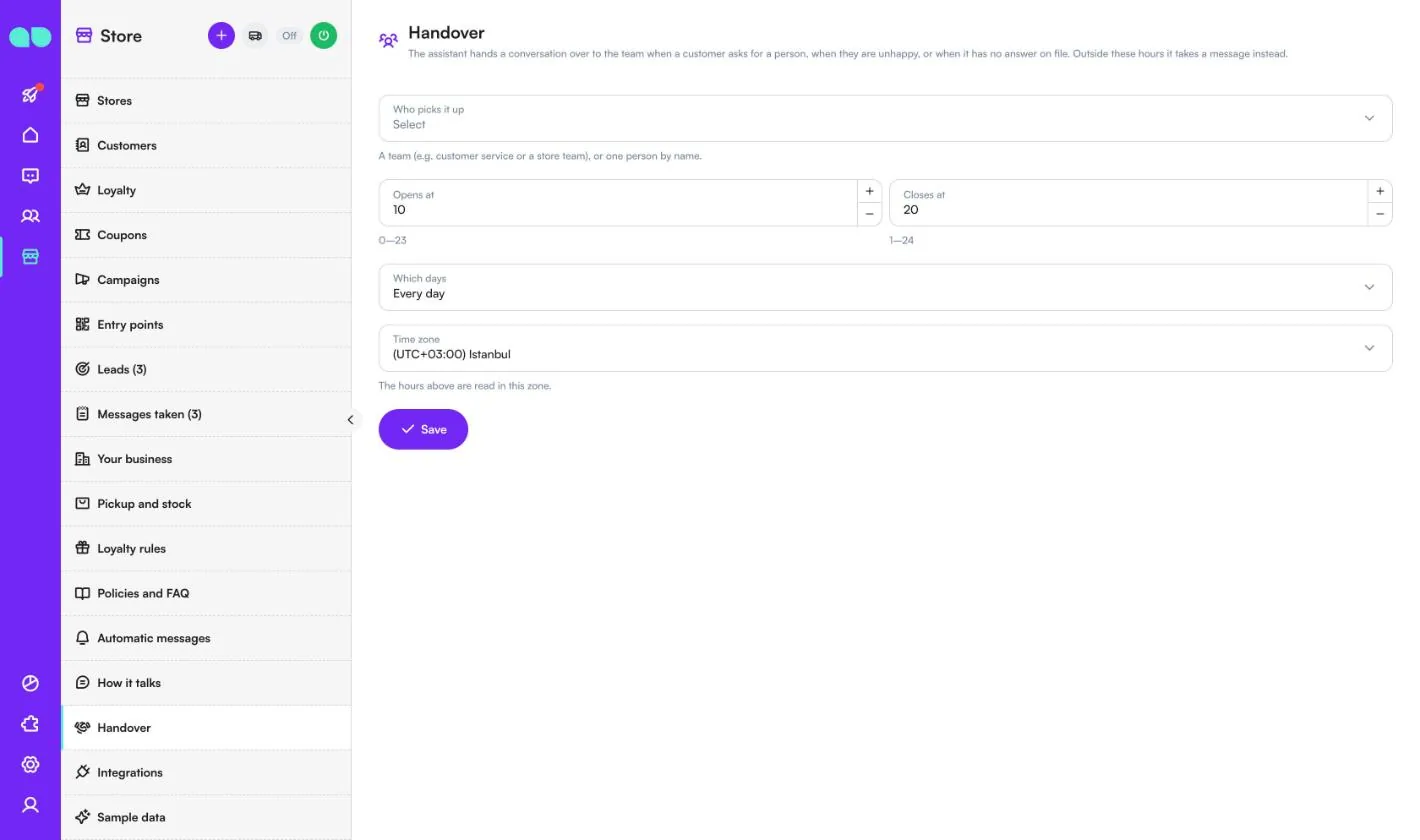Open Policies and FAQ
Screen dimensions: 1420x840
pyautogui.click(x=206, y=594)
